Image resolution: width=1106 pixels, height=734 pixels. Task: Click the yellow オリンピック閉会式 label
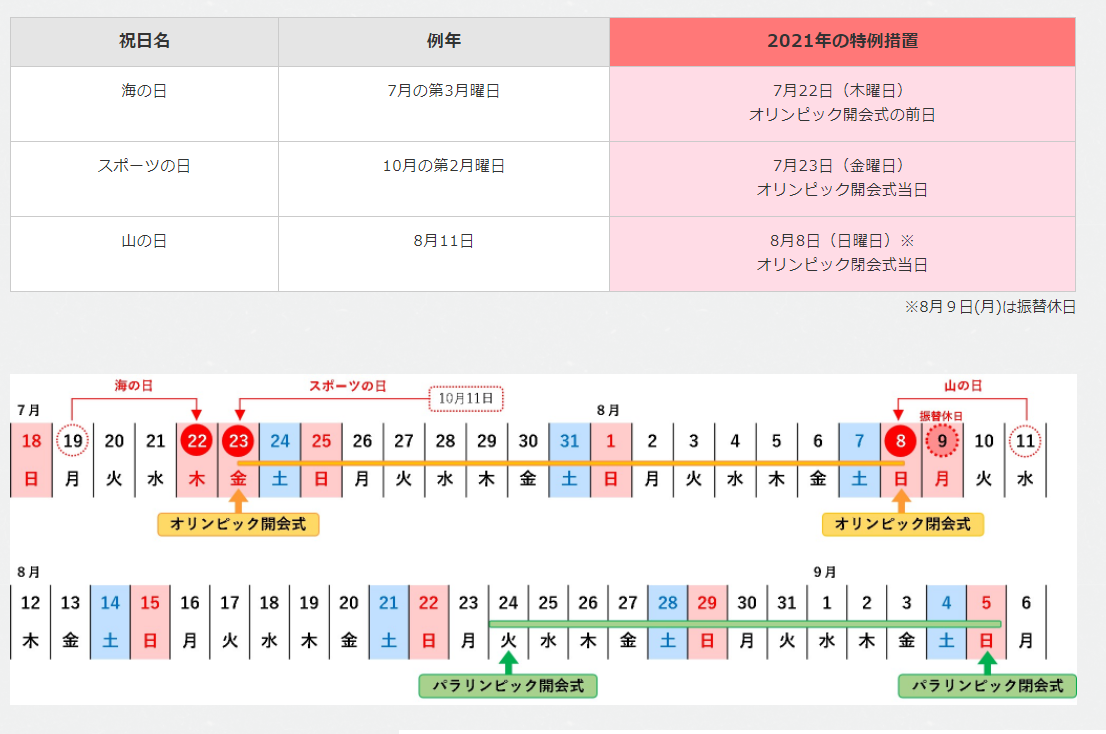(903, 524)
